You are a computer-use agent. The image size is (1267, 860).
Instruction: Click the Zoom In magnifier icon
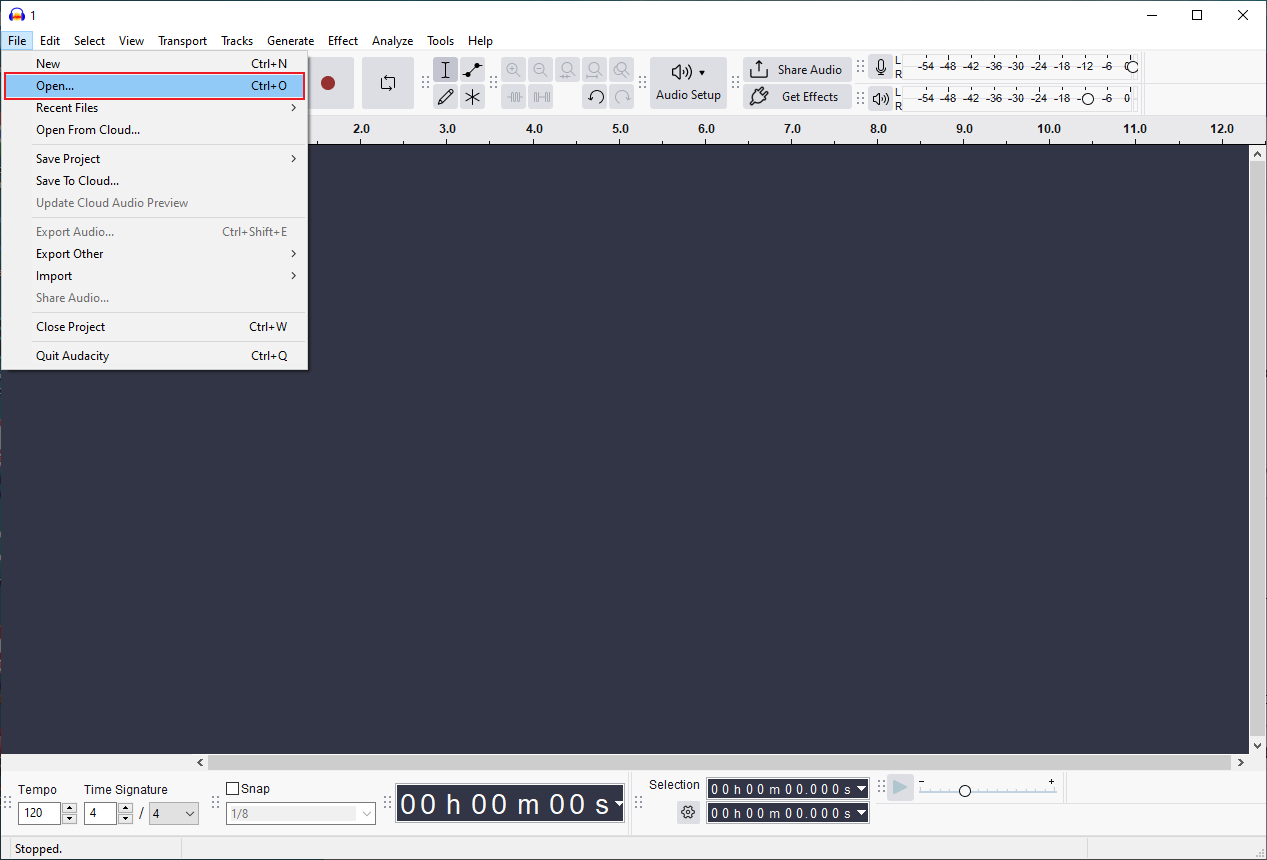tap(513, 69)
